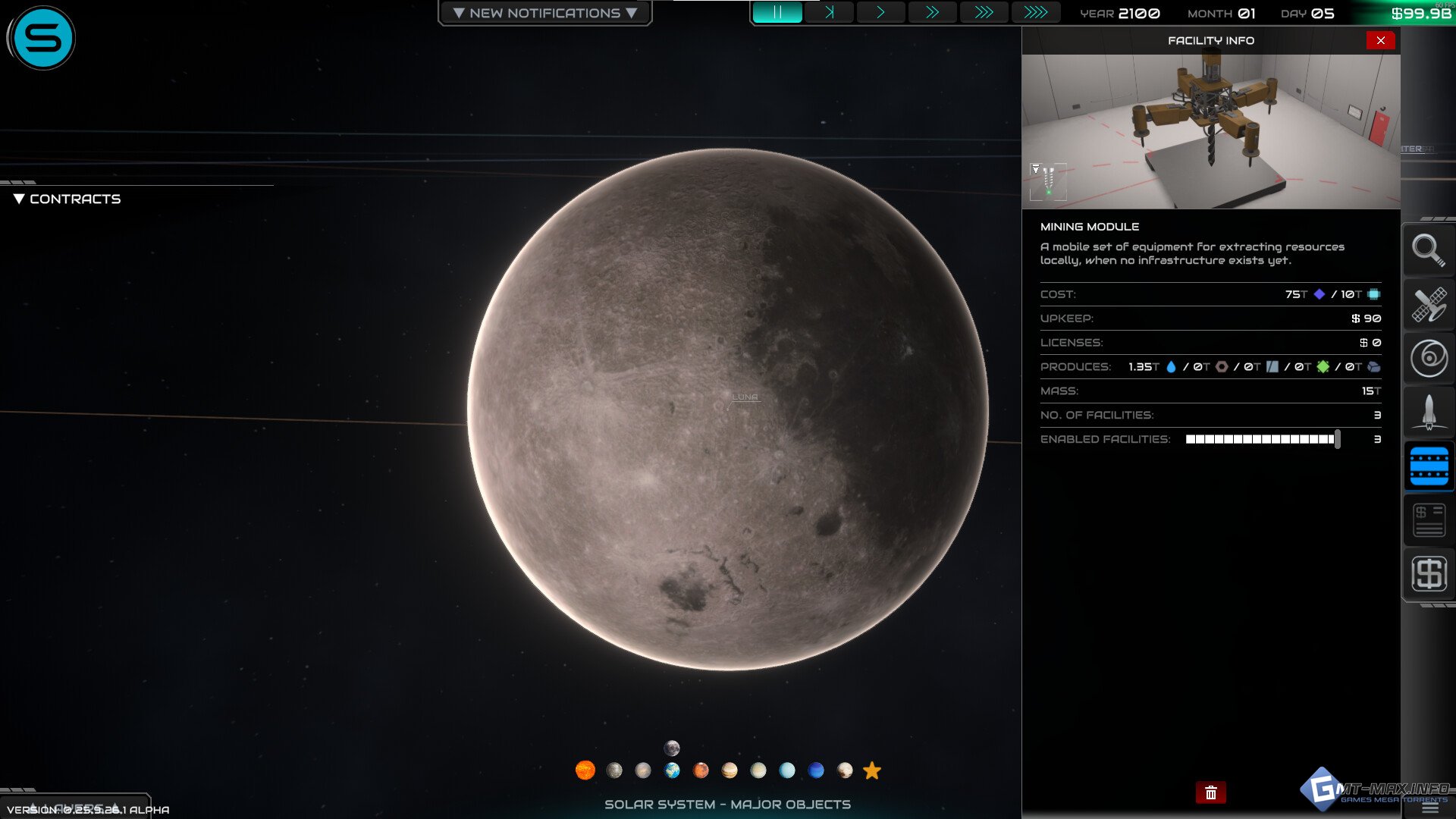This screenshot has width=1456, height=819.
Task: Click the orange star favorites icon
Action: click(x=872, y=770)
